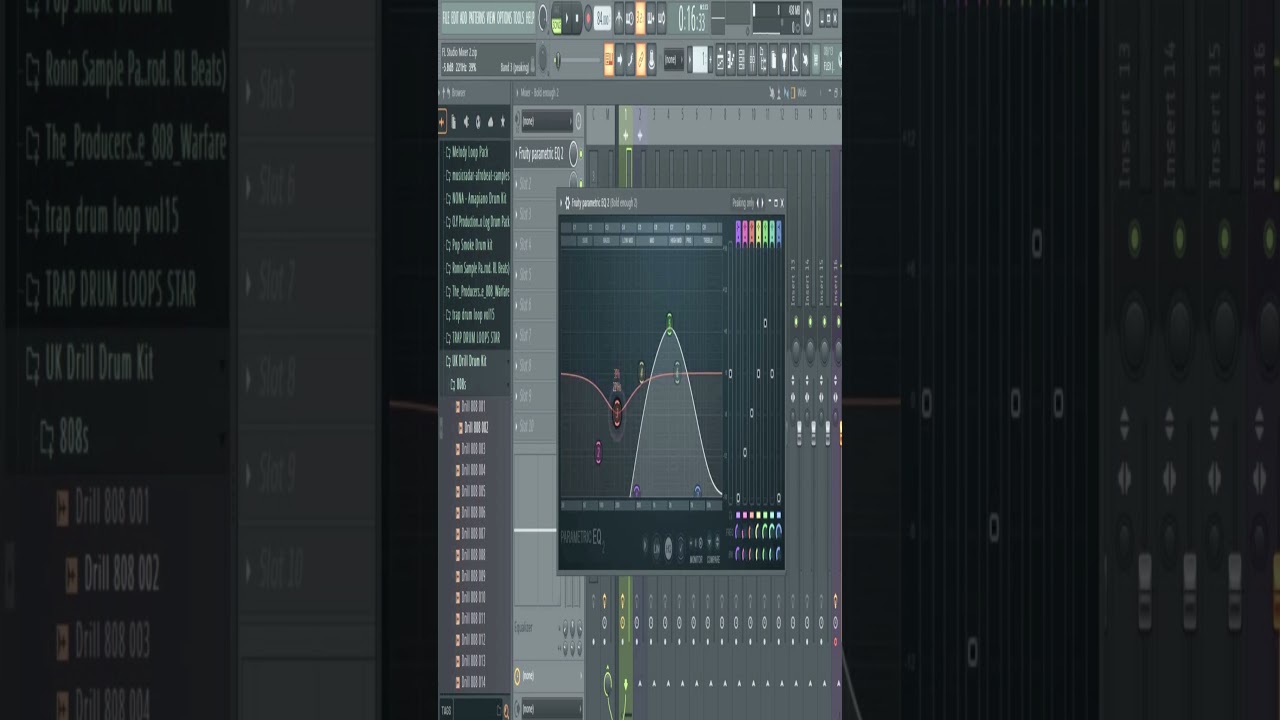Open the mixer Wide layout selector
1280x720 pixels.
(x=801, y=92)
